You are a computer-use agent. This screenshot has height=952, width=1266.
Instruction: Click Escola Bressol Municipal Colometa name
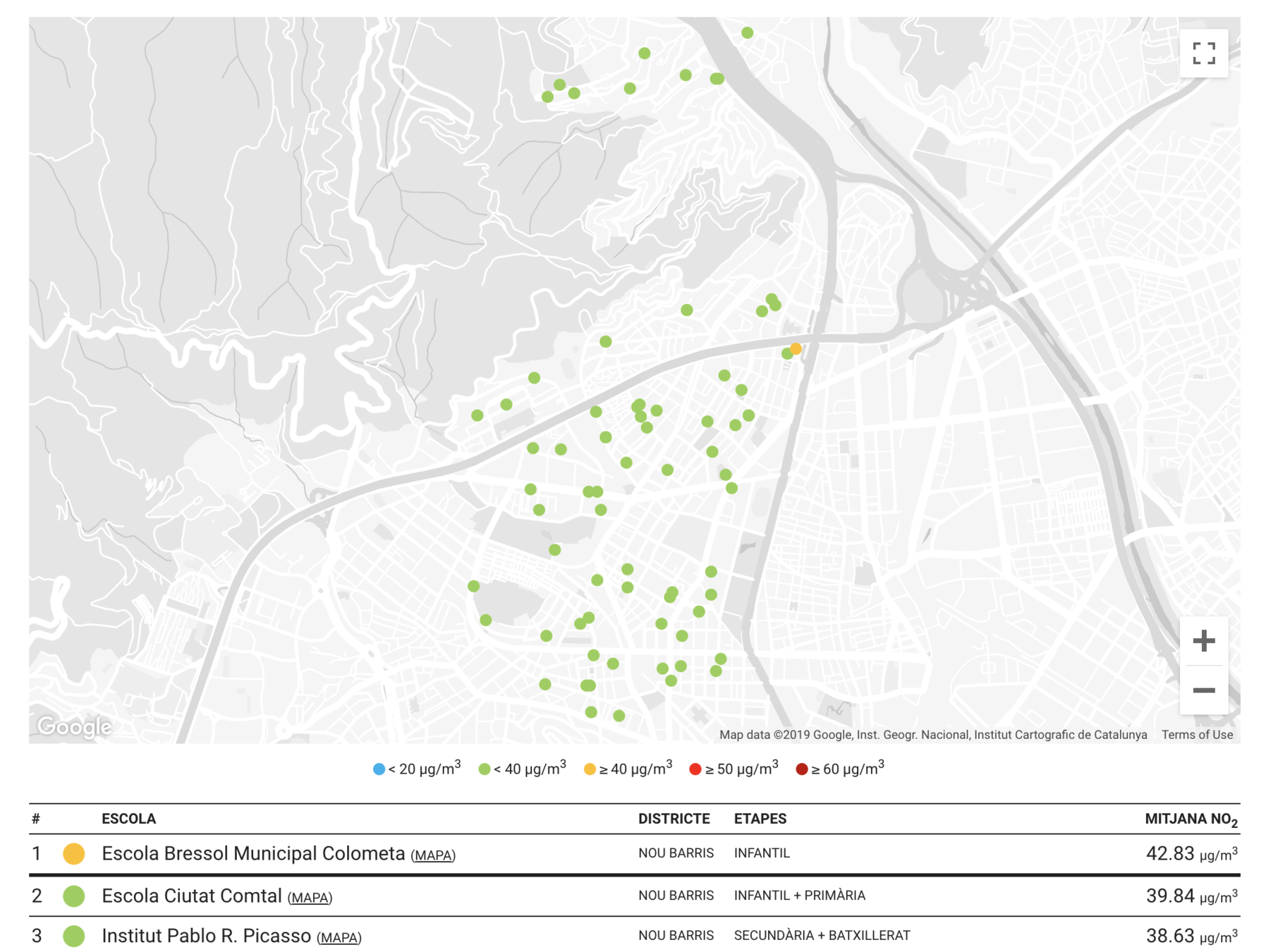(253, 853)
